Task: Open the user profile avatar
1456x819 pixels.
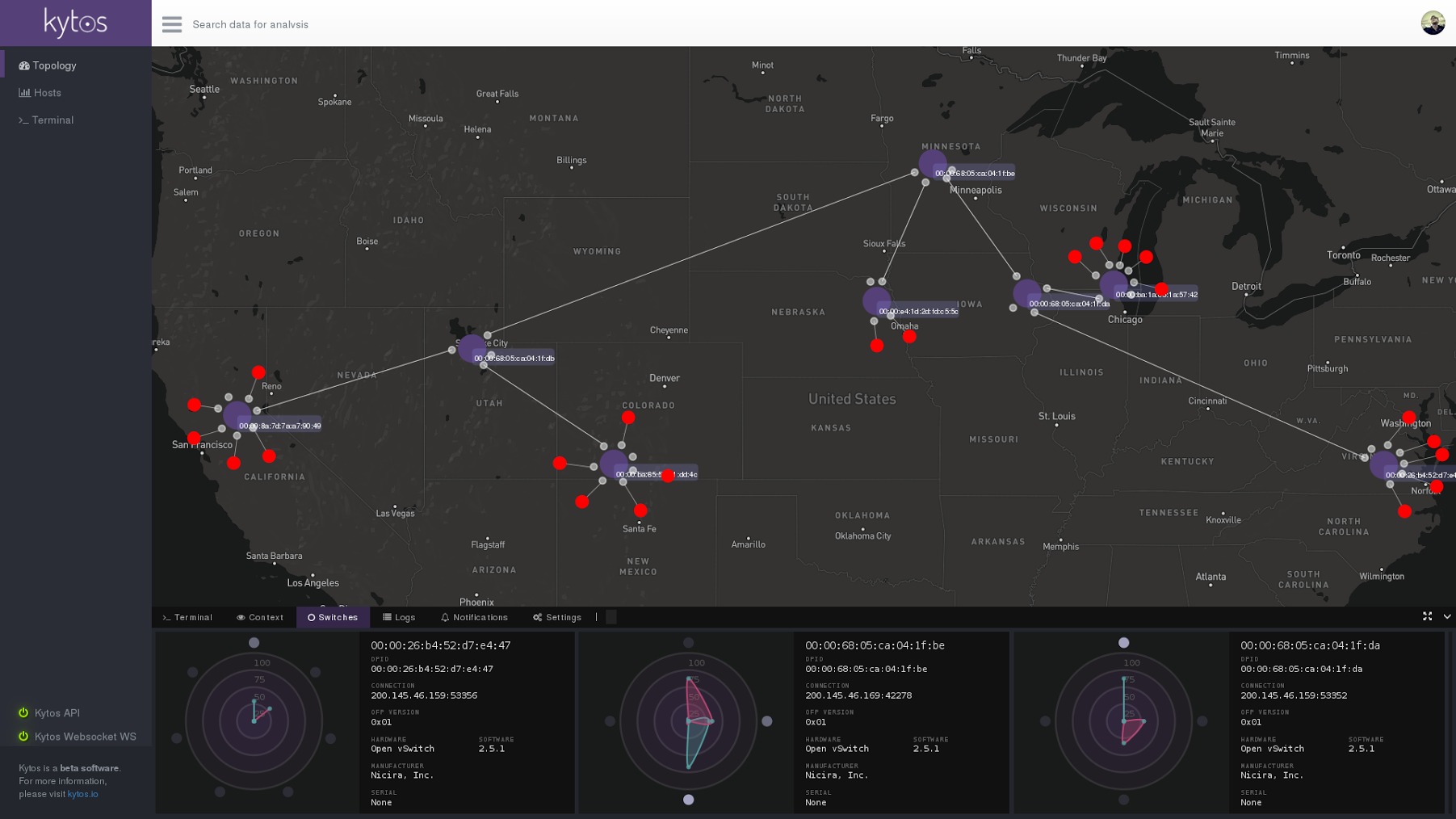Action: 1432,23
